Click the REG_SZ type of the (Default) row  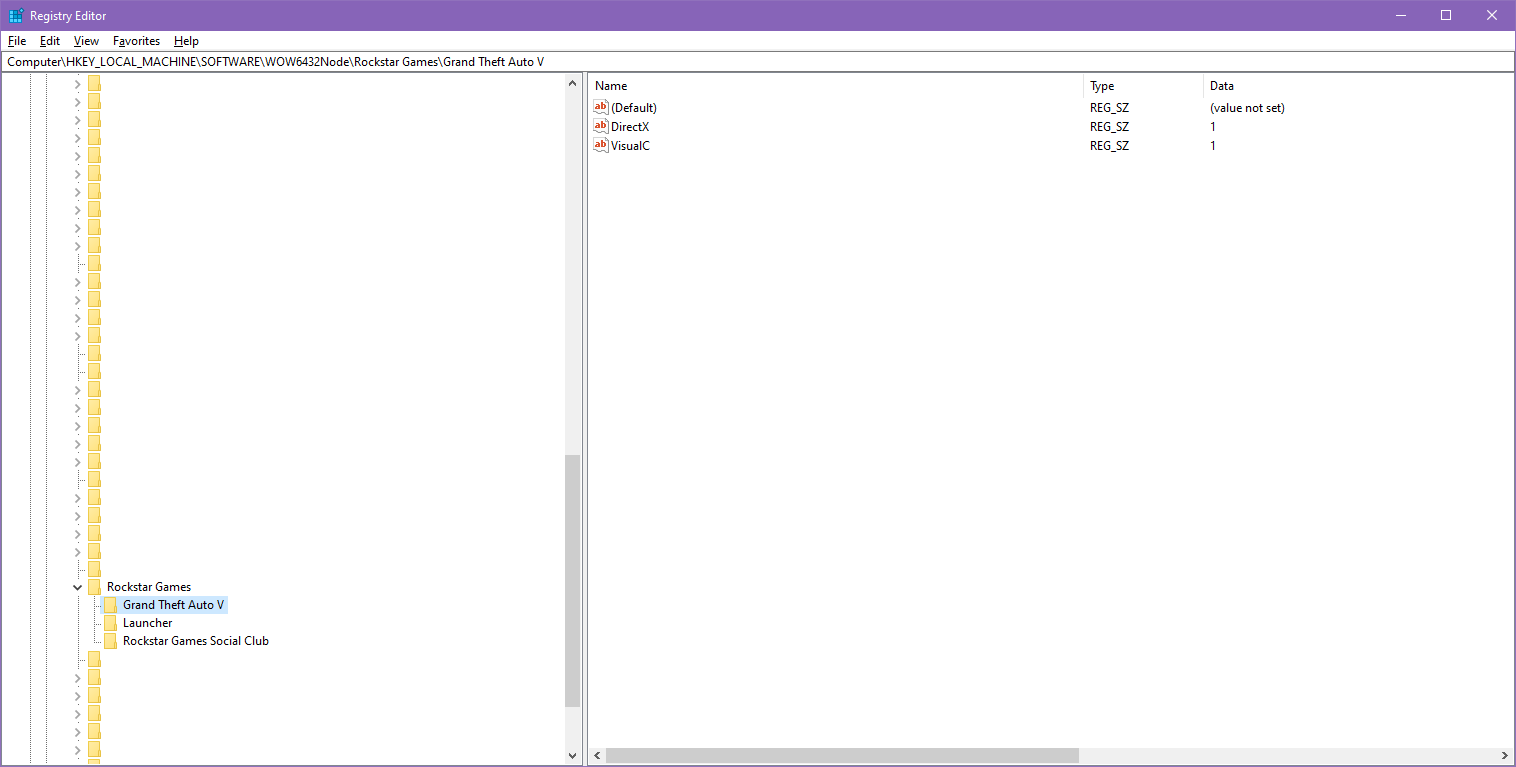[x=1109, y=108]
